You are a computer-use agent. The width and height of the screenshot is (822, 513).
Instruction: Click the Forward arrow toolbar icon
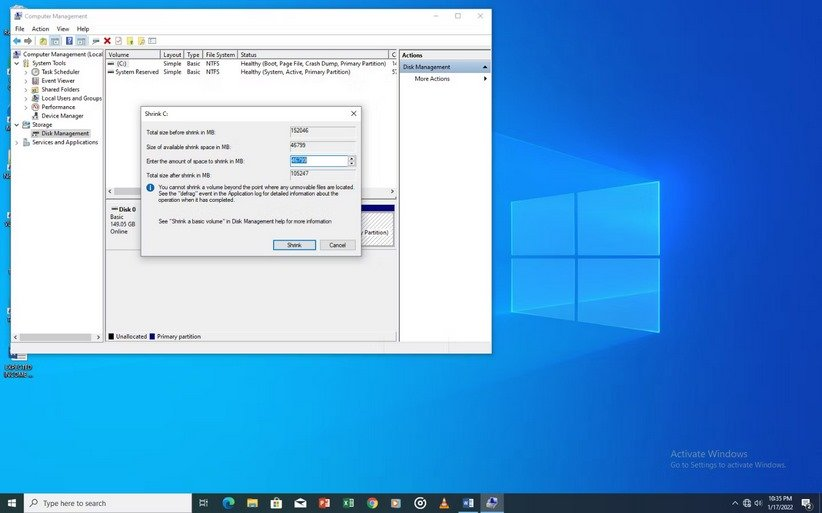point(28,41)
